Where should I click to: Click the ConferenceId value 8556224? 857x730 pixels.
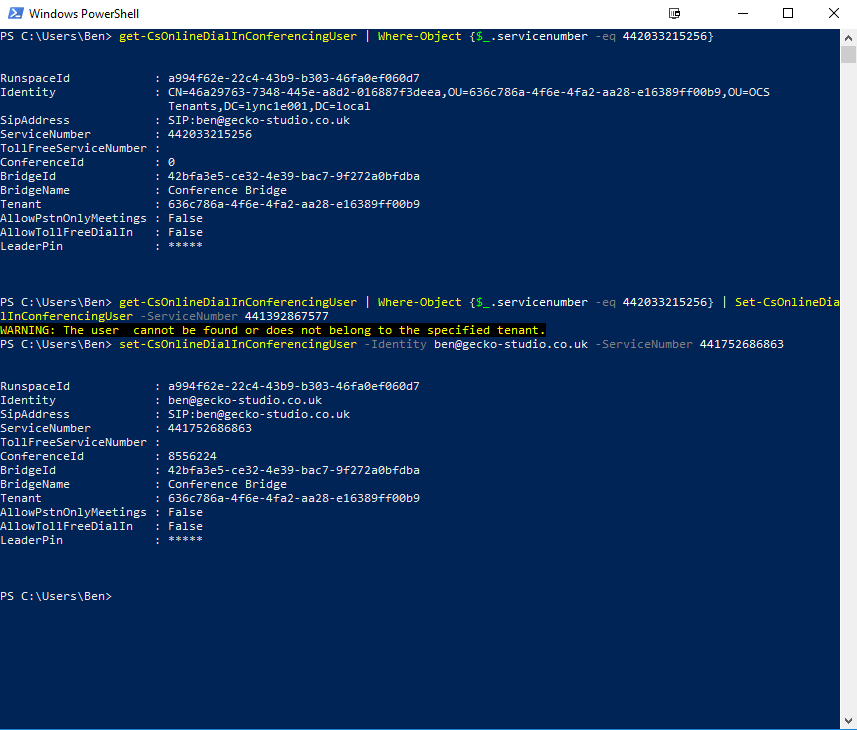click(x=192, y=456)
